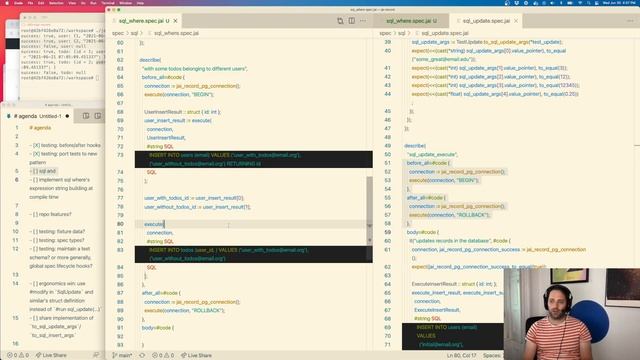Click 'sql' breadcrumb in right editor

[x=402, y=33]
